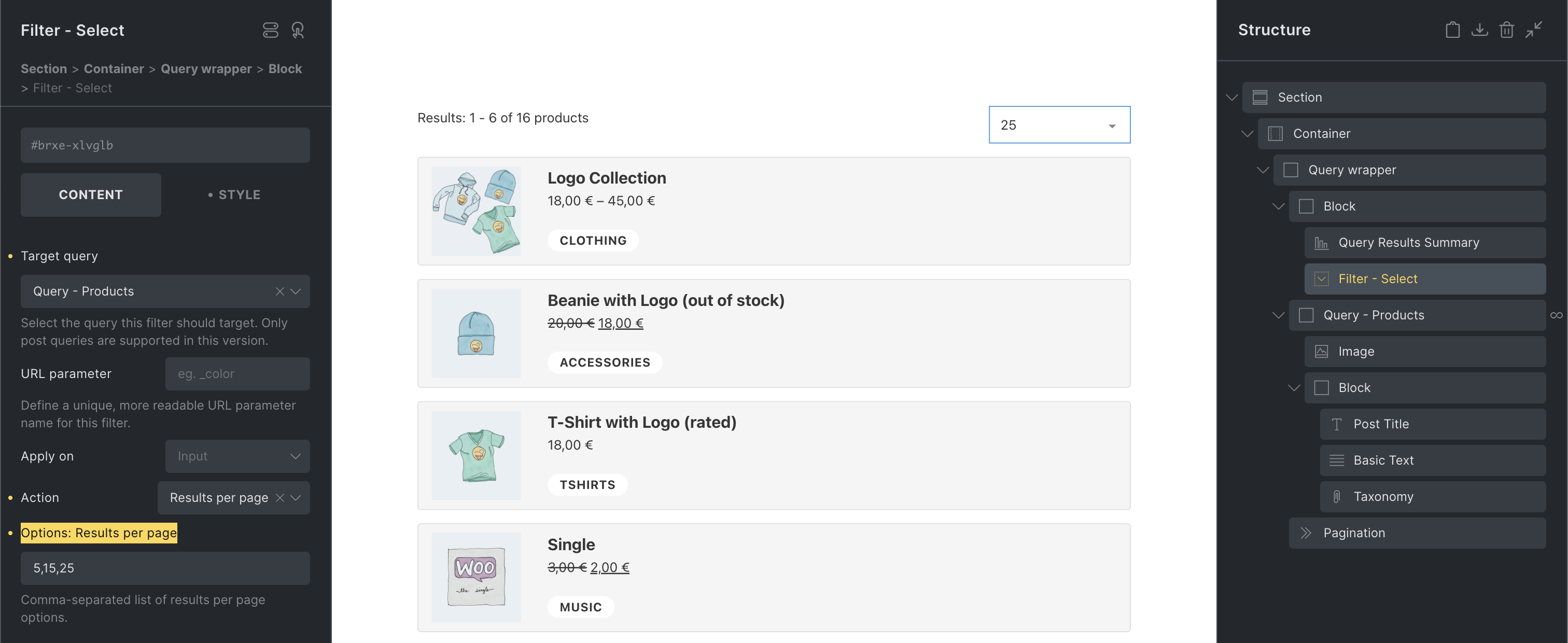
Task: Click the trash delete icon in Structure
Action: pos(1506,30)
